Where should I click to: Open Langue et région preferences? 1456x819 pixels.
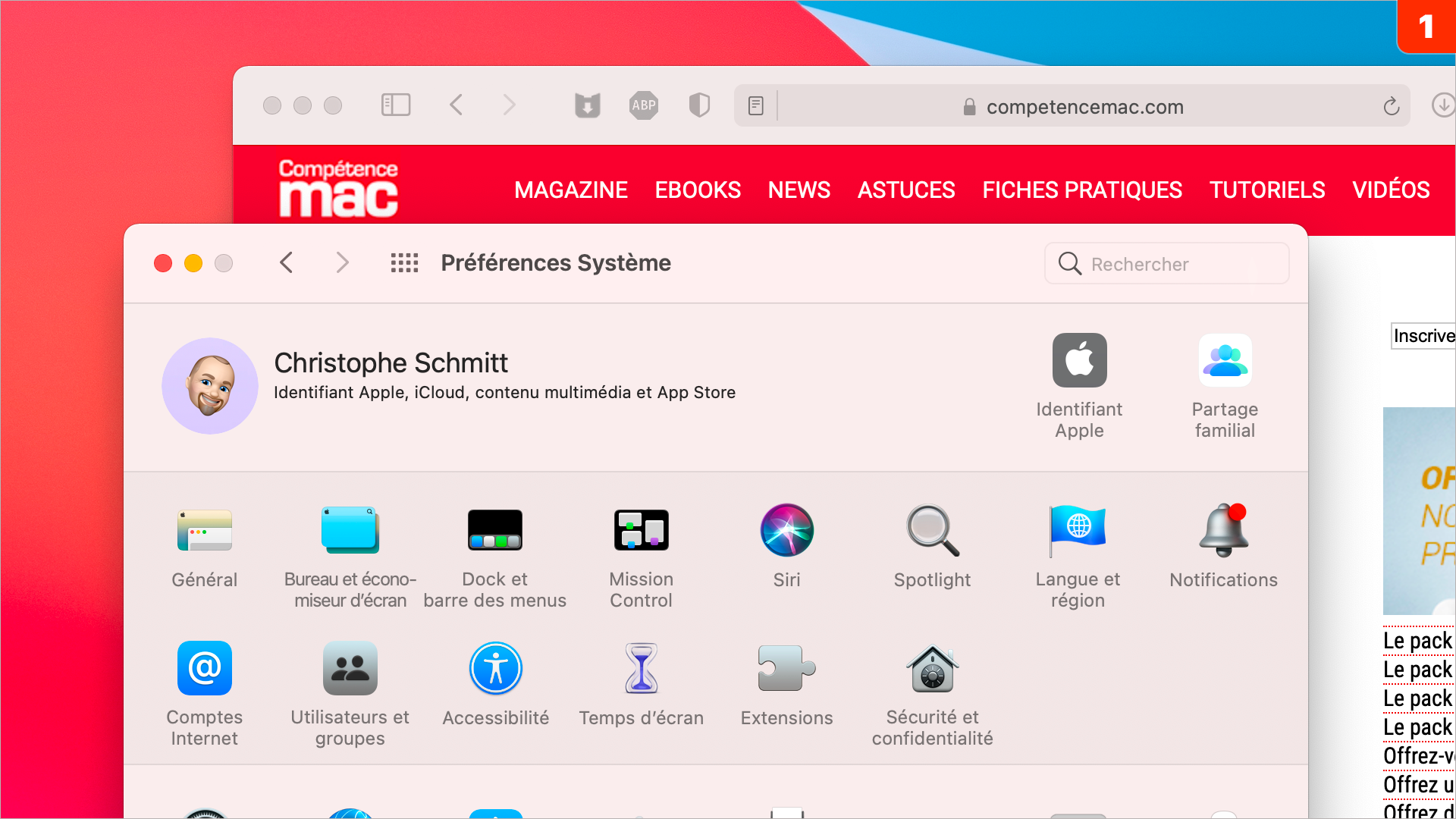[x=1078, y=557]
